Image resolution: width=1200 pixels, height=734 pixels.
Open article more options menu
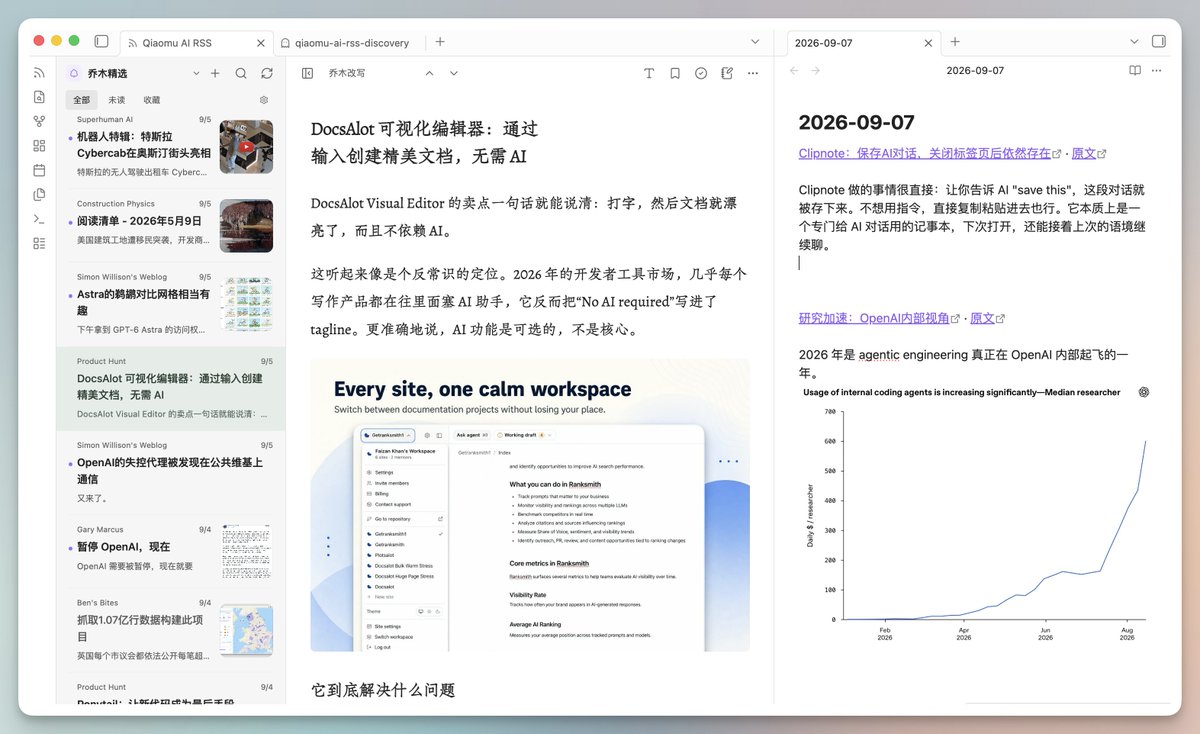pos(753,73)
